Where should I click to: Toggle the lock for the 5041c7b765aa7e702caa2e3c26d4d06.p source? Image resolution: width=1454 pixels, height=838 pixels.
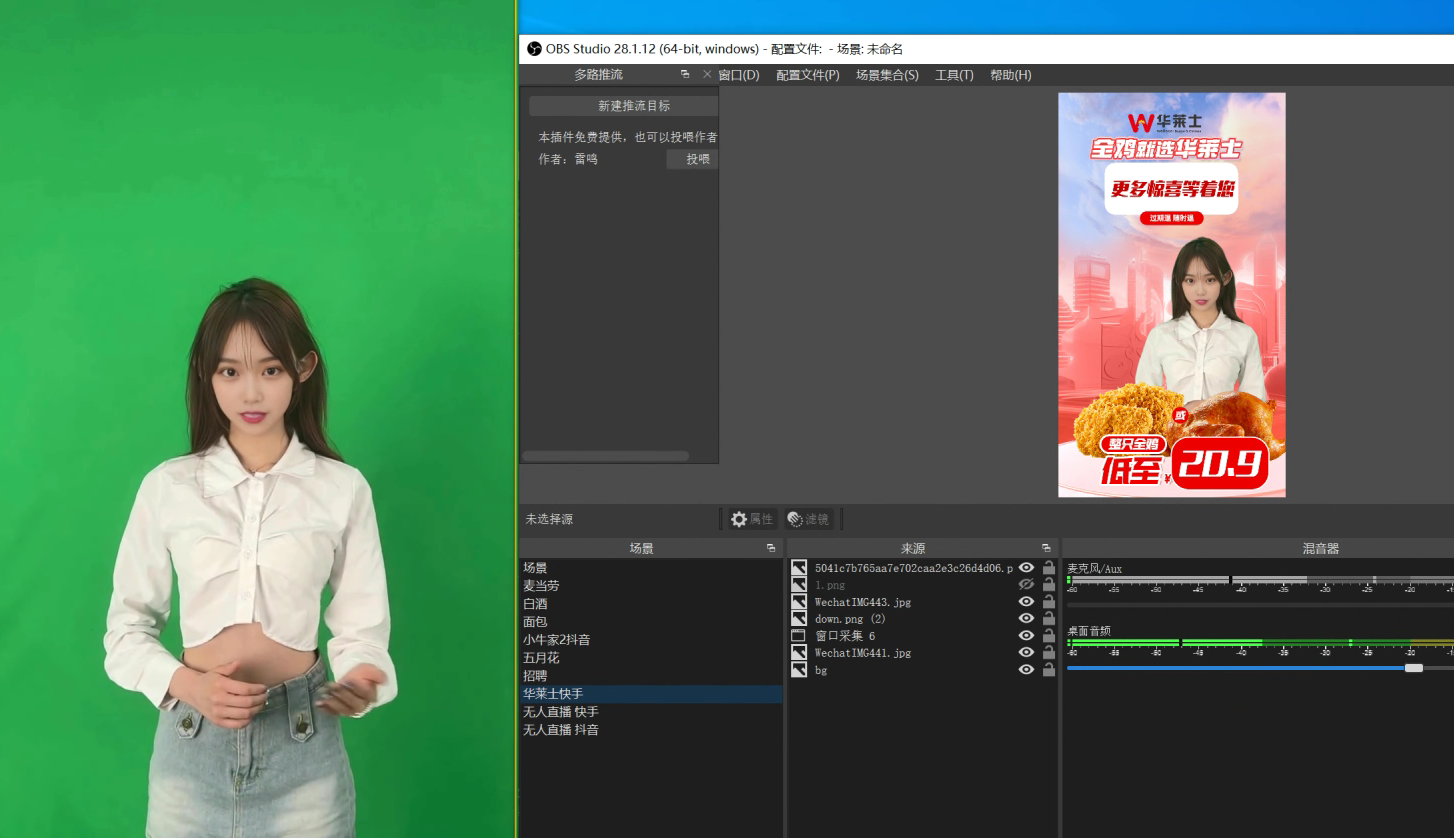[x=1049, y=568]
